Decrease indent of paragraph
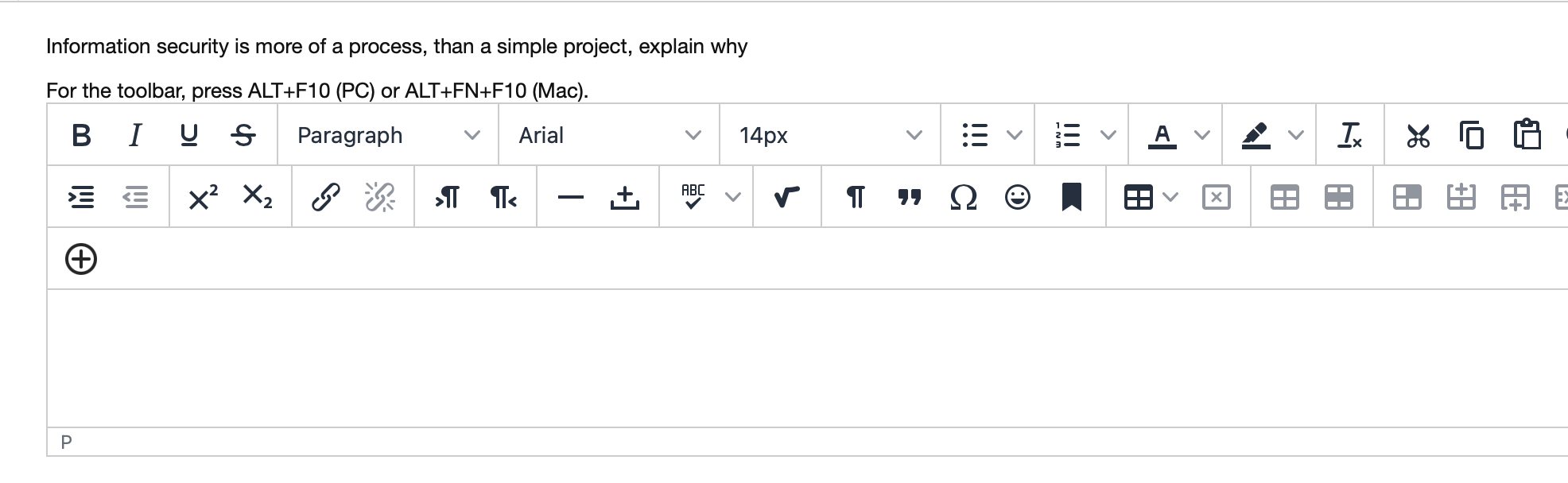The height and width of the screenshot is (483, 1568). [x=135, y=197]
